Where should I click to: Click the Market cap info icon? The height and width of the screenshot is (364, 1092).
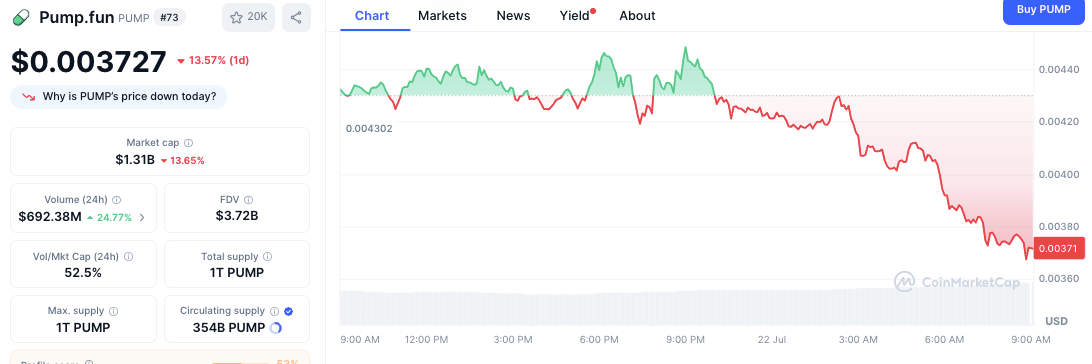point(189,143)
